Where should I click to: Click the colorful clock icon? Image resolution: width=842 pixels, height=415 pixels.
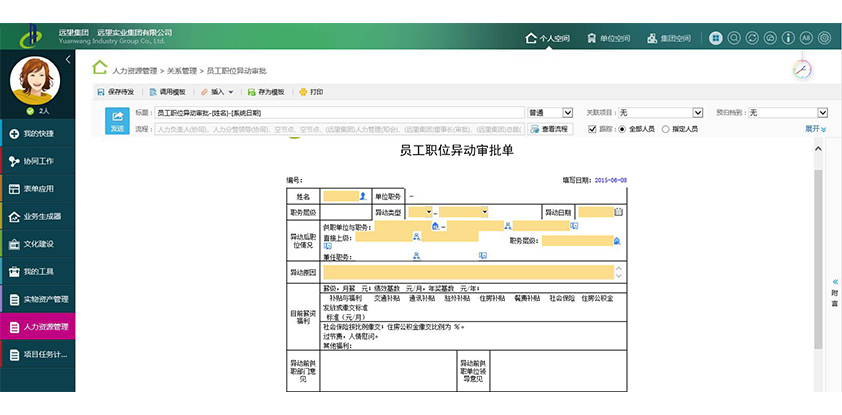click(802, 70)
